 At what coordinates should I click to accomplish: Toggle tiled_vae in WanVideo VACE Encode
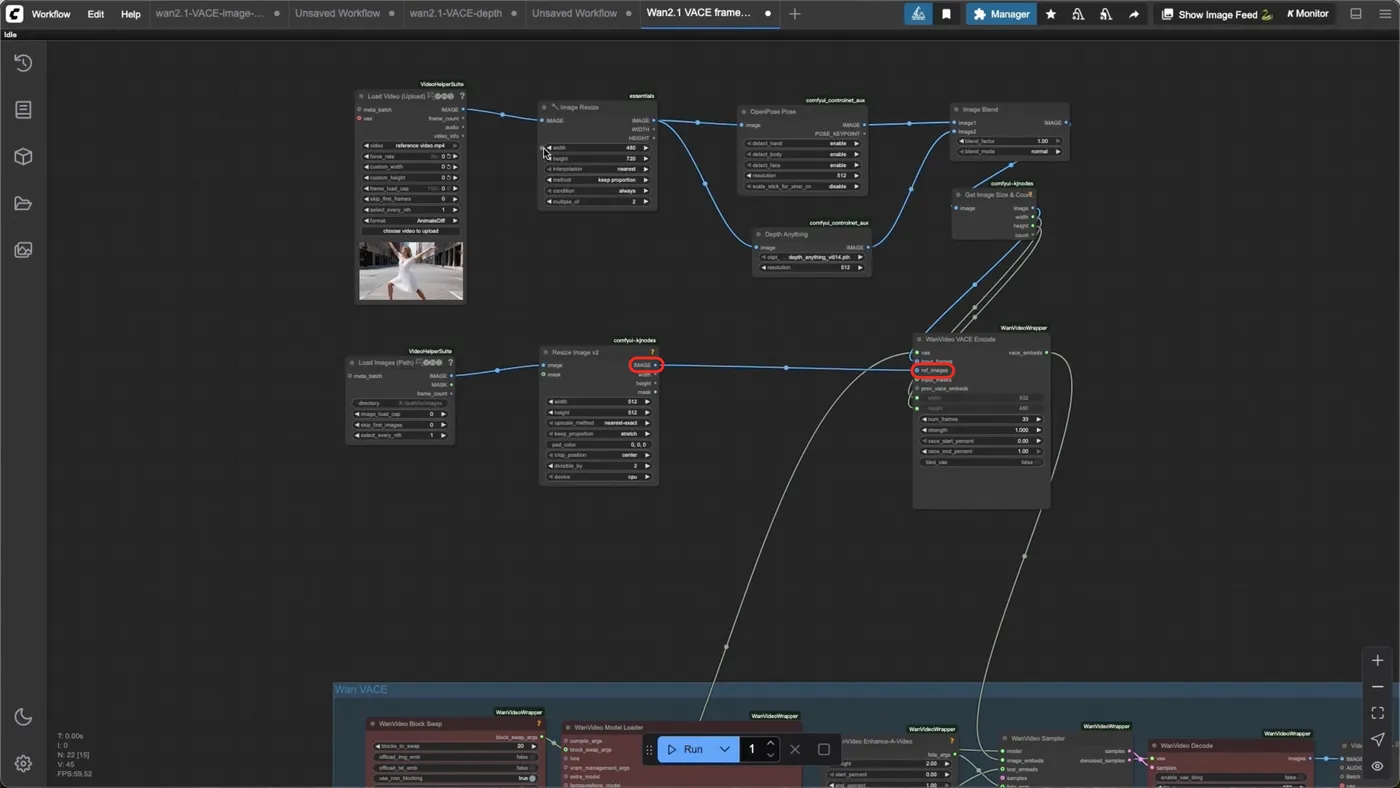click(980, 462)
